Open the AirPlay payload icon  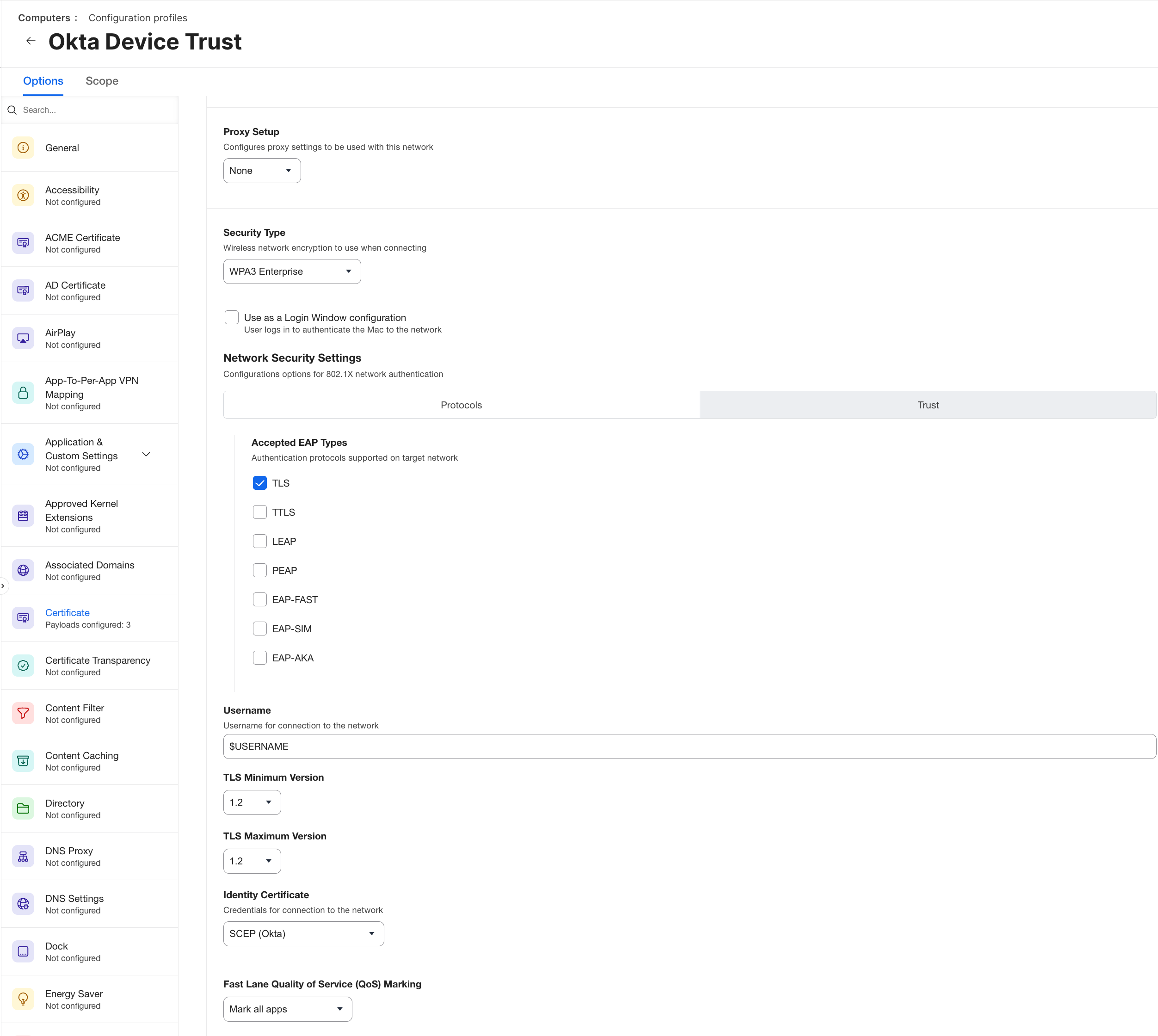23,338
